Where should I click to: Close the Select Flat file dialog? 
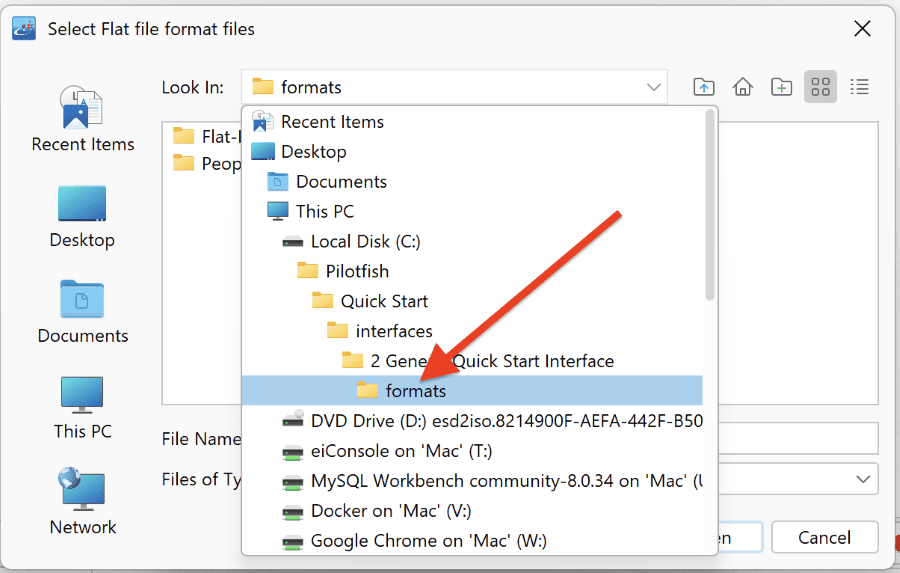(862, 28)
